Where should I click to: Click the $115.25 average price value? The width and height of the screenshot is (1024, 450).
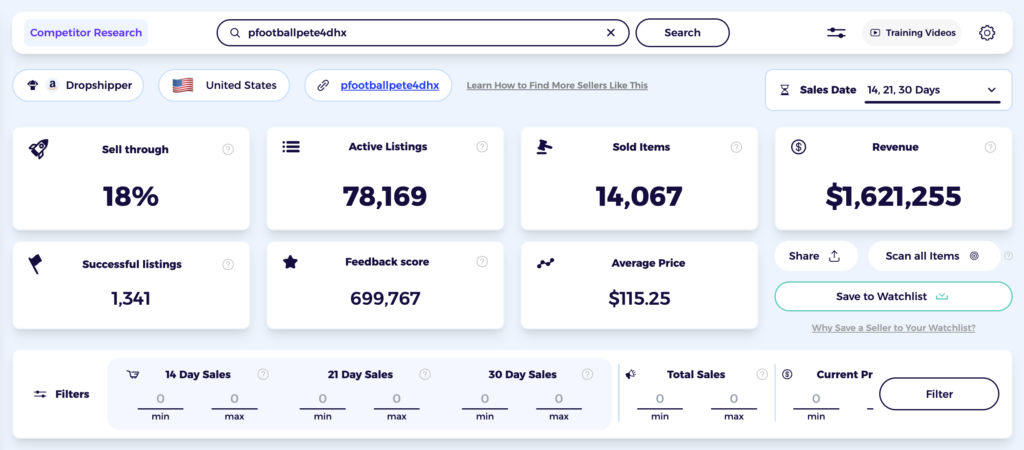pyautogui.click(x=639, y=298)
